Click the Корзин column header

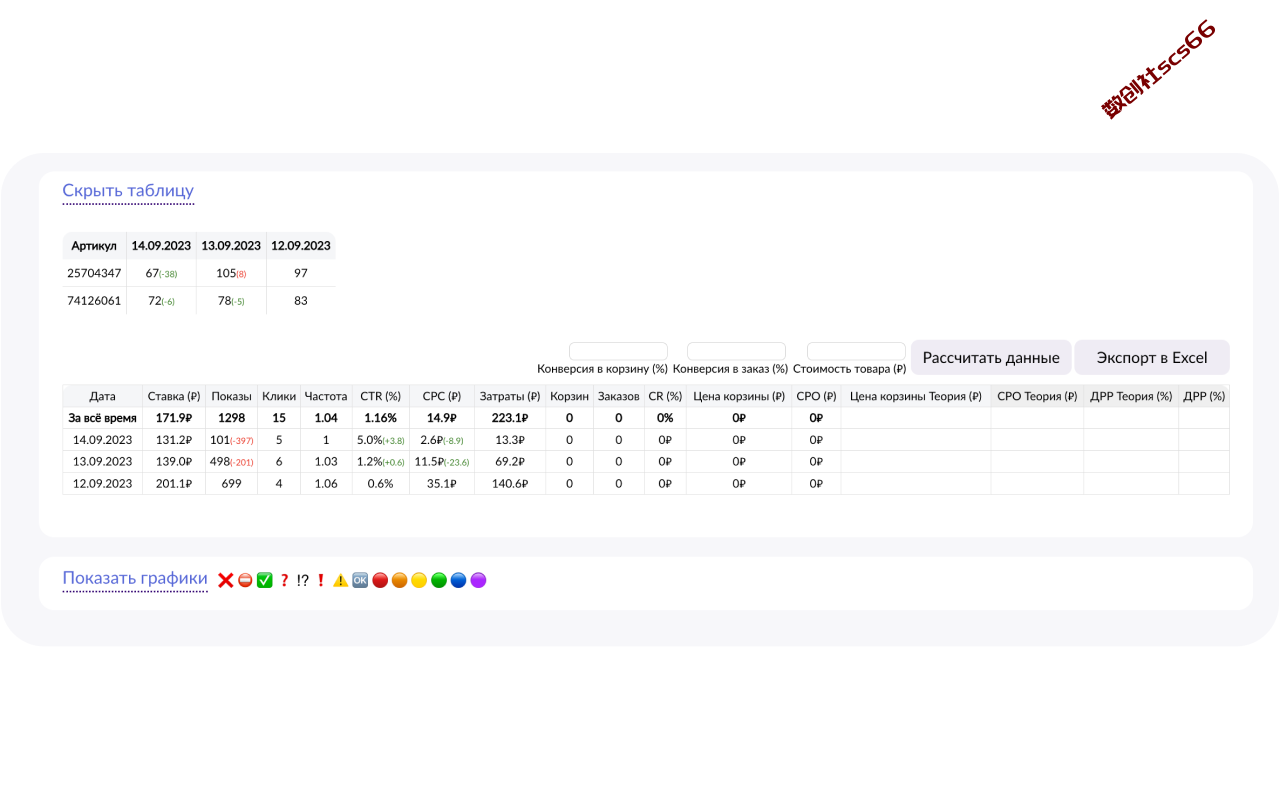pyautogui.click(x=569, y=396)
